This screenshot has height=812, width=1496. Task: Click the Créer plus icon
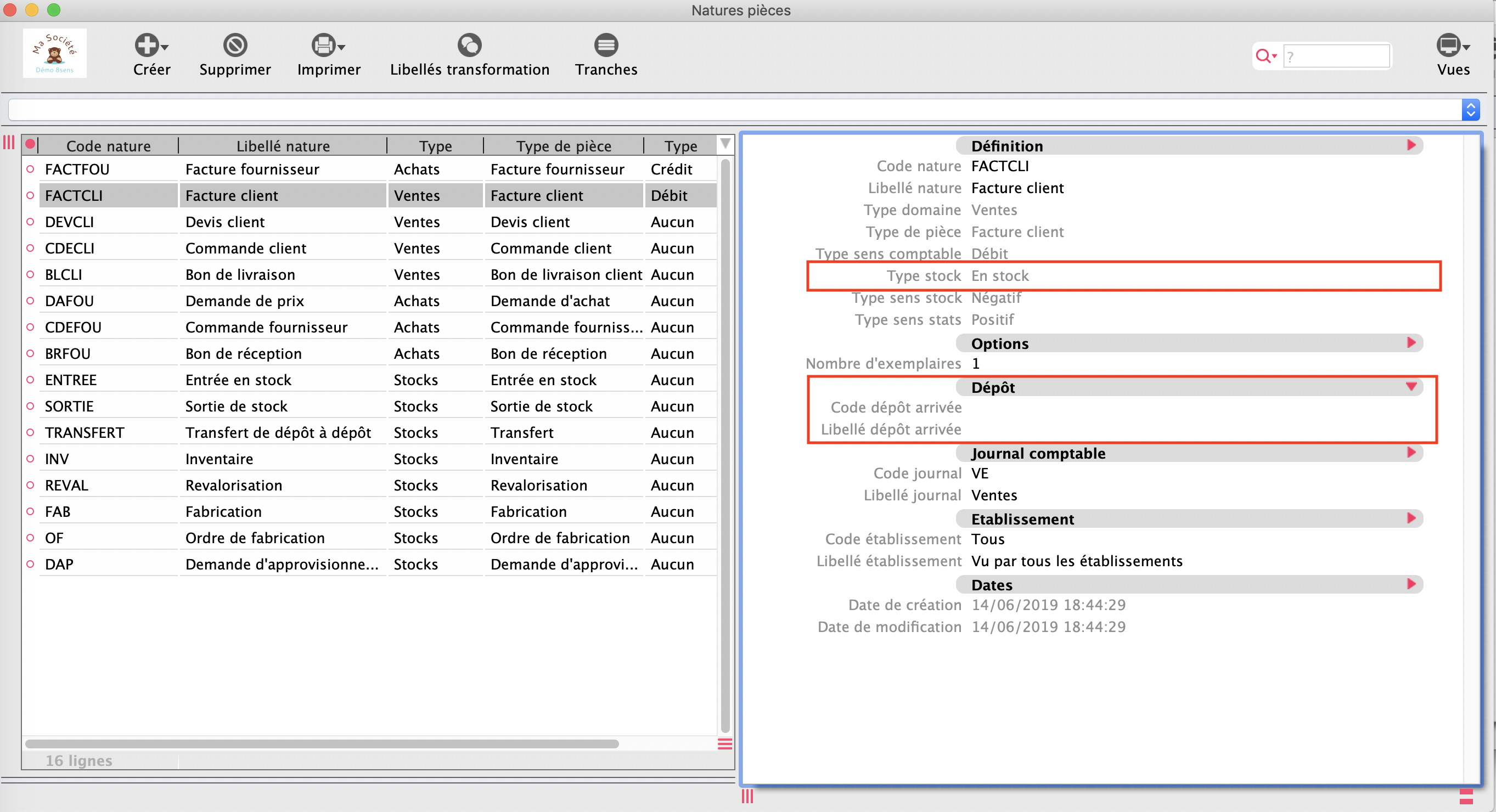tap(147, 44)
